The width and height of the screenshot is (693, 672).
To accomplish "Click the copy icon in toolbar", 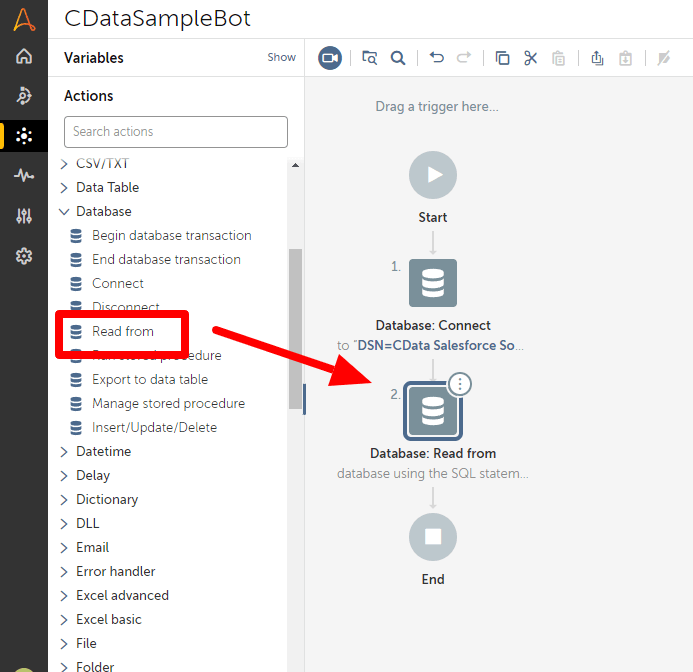I will [x=503, y=58].
